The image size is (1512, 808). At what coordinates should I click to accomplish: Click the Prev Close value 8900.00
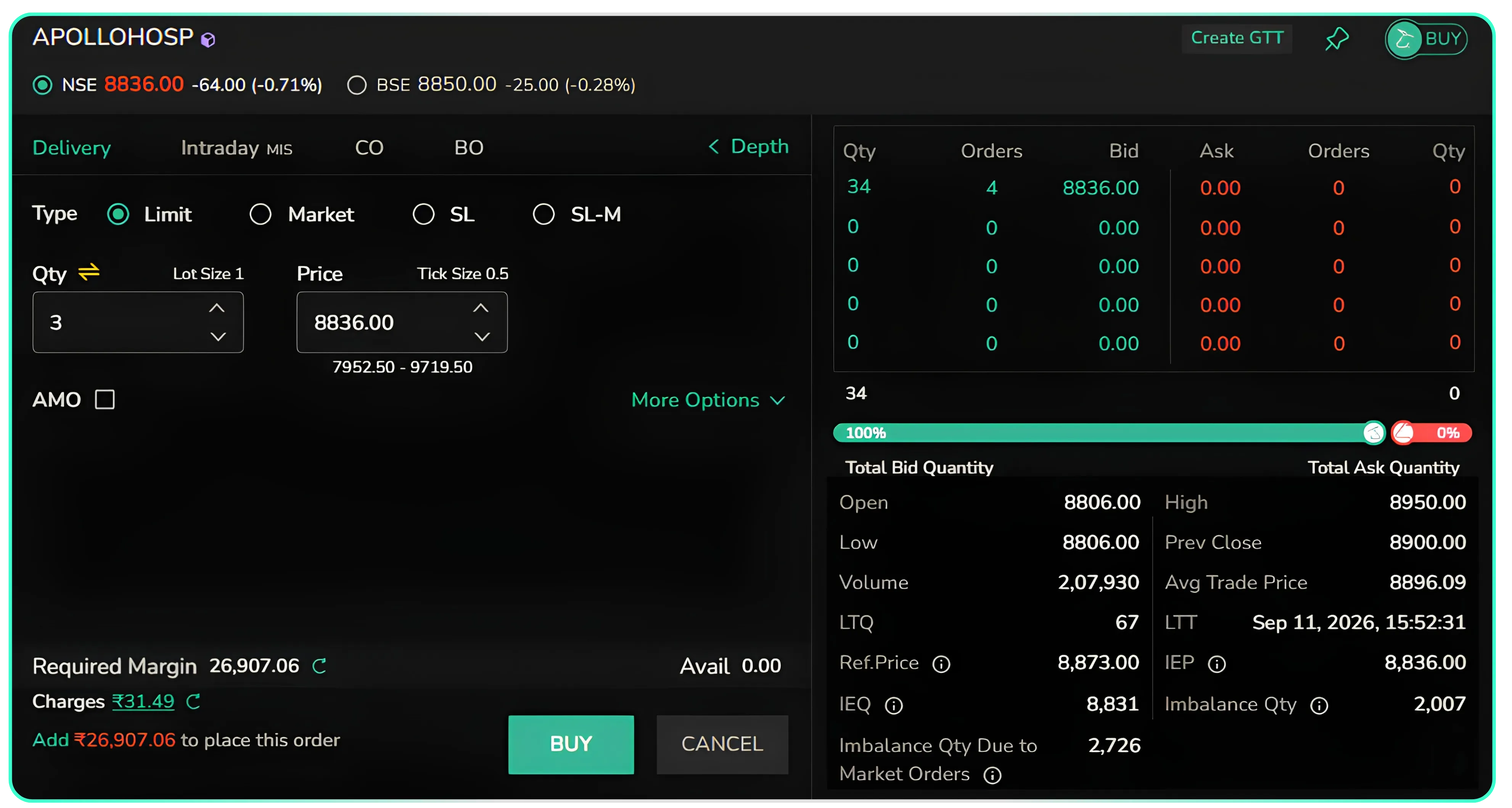point(1427,542)
